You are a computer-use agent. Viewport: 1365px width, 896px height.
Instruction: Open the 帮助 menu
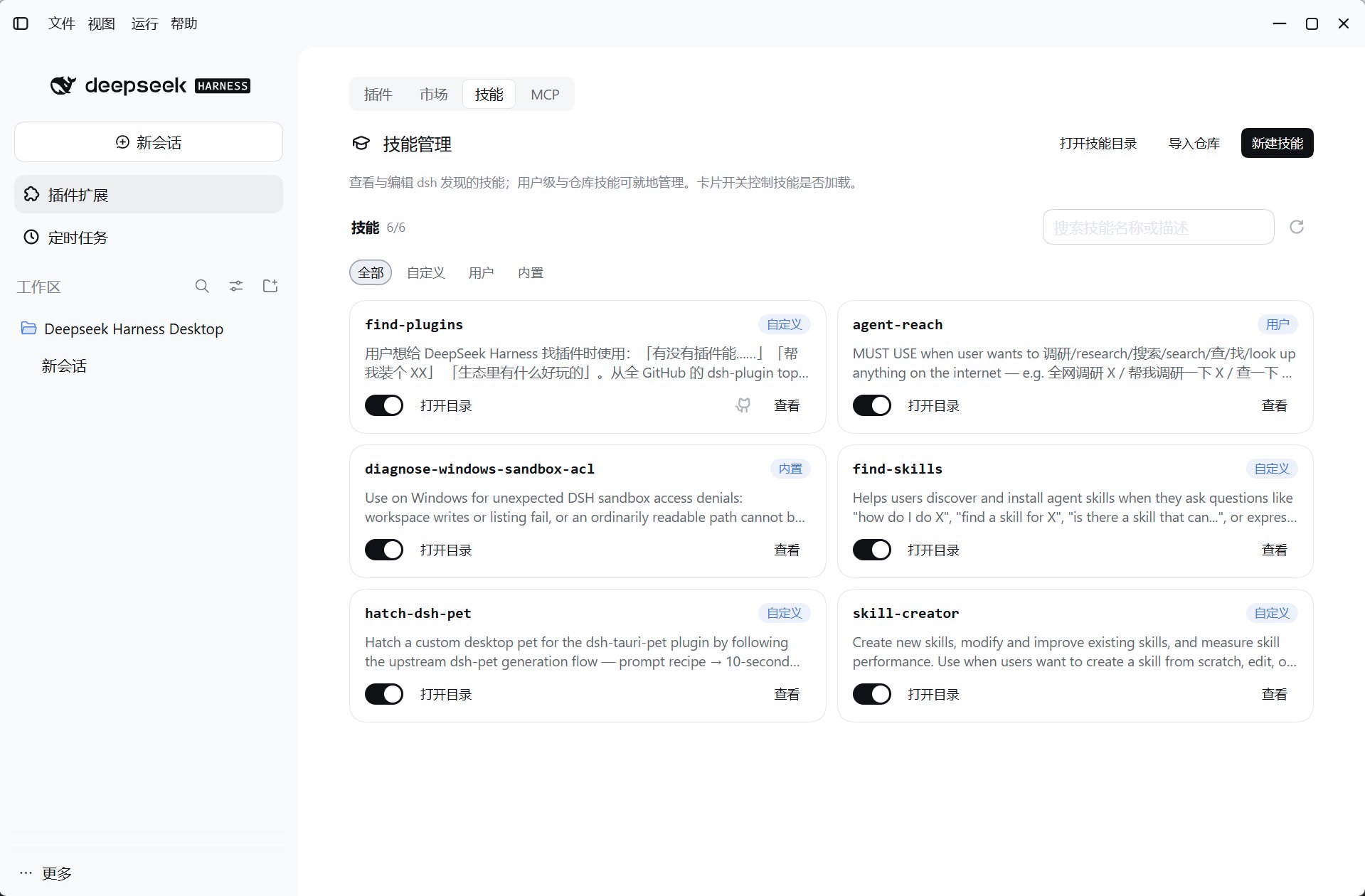[184, 23]
